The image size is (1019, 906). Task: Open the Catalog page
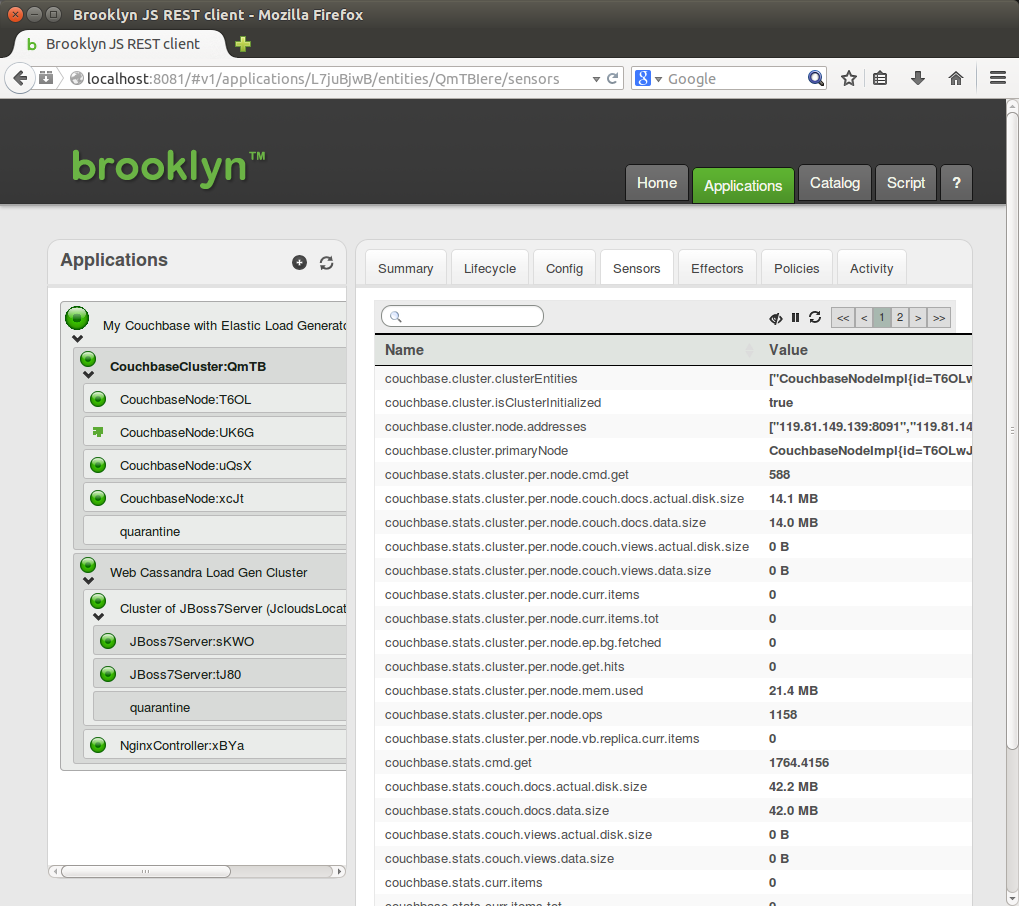(x=834, y=183)
